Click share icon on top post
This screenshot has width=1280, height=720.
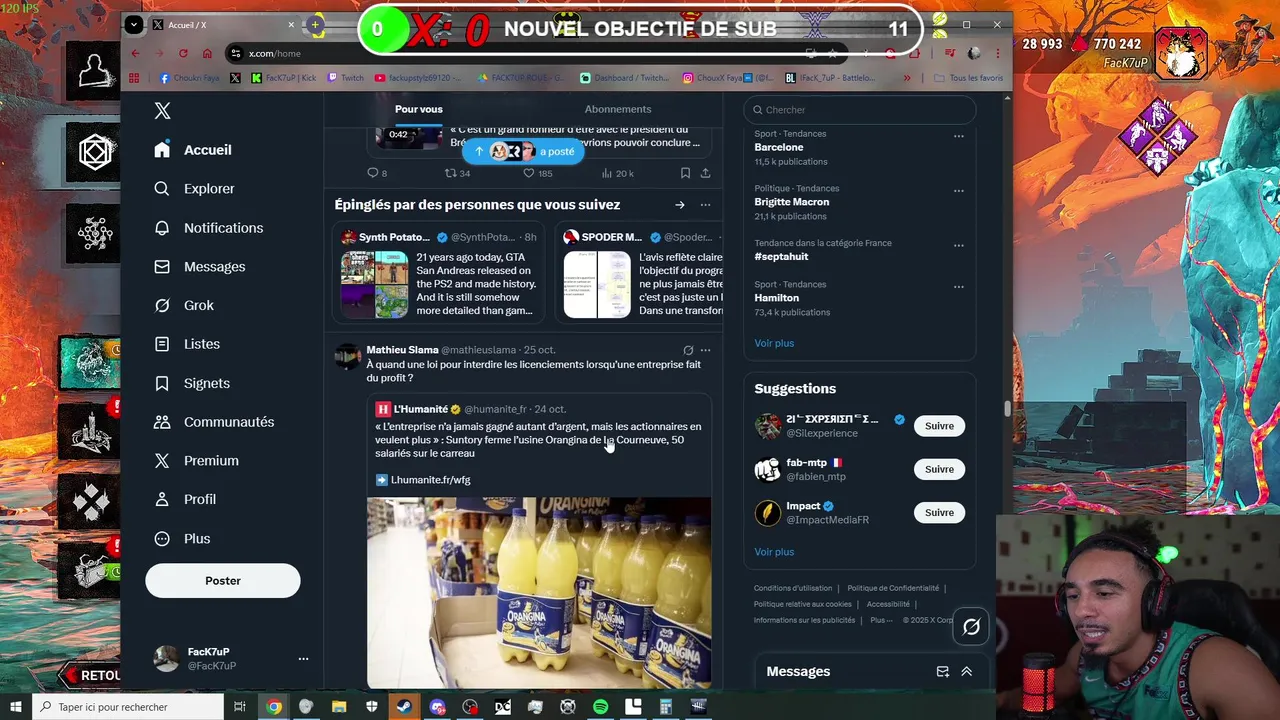(x=705, y=173)
